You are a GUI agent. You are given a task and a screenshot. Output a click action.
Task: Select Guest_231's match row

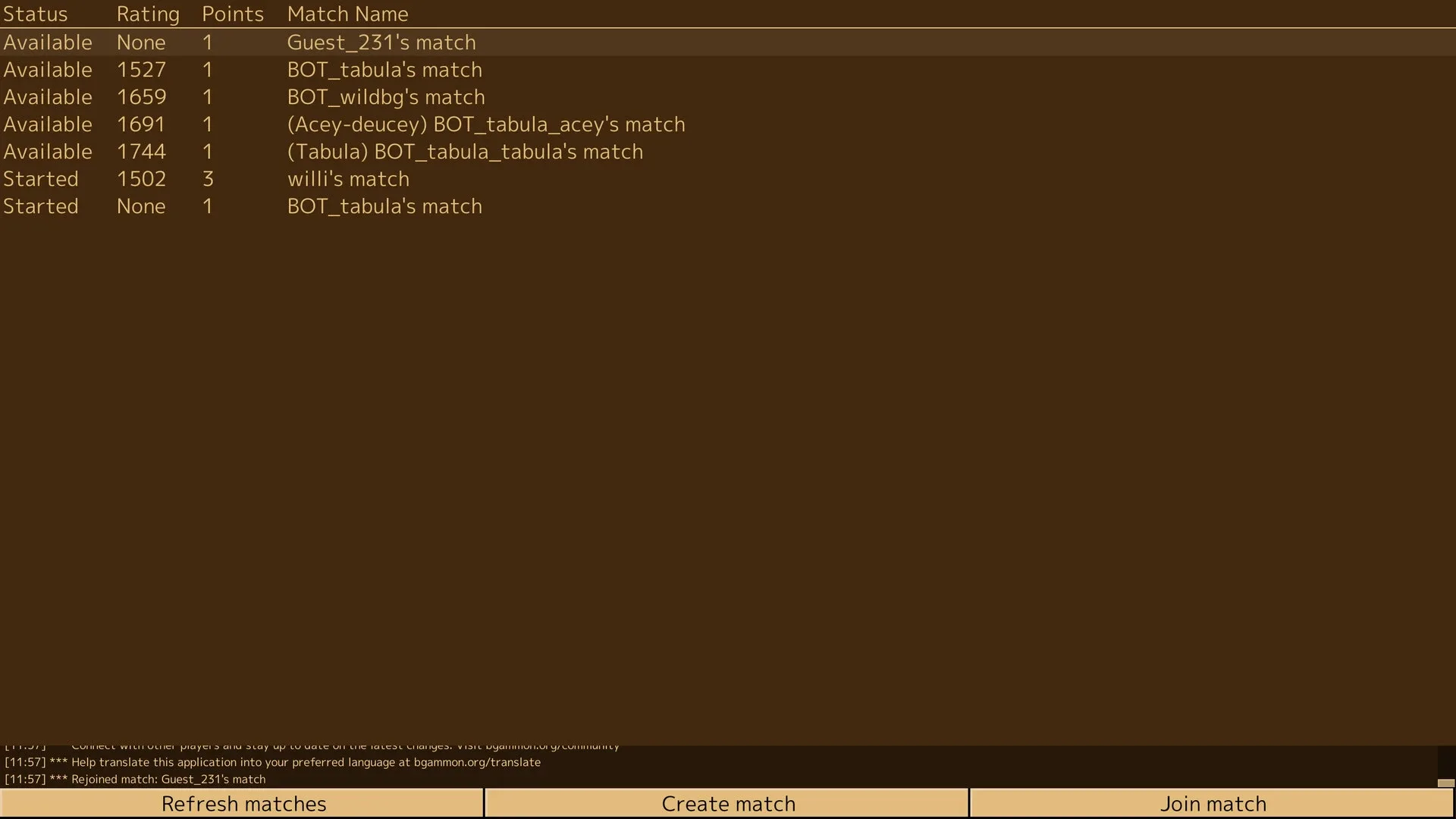[381, 42]
